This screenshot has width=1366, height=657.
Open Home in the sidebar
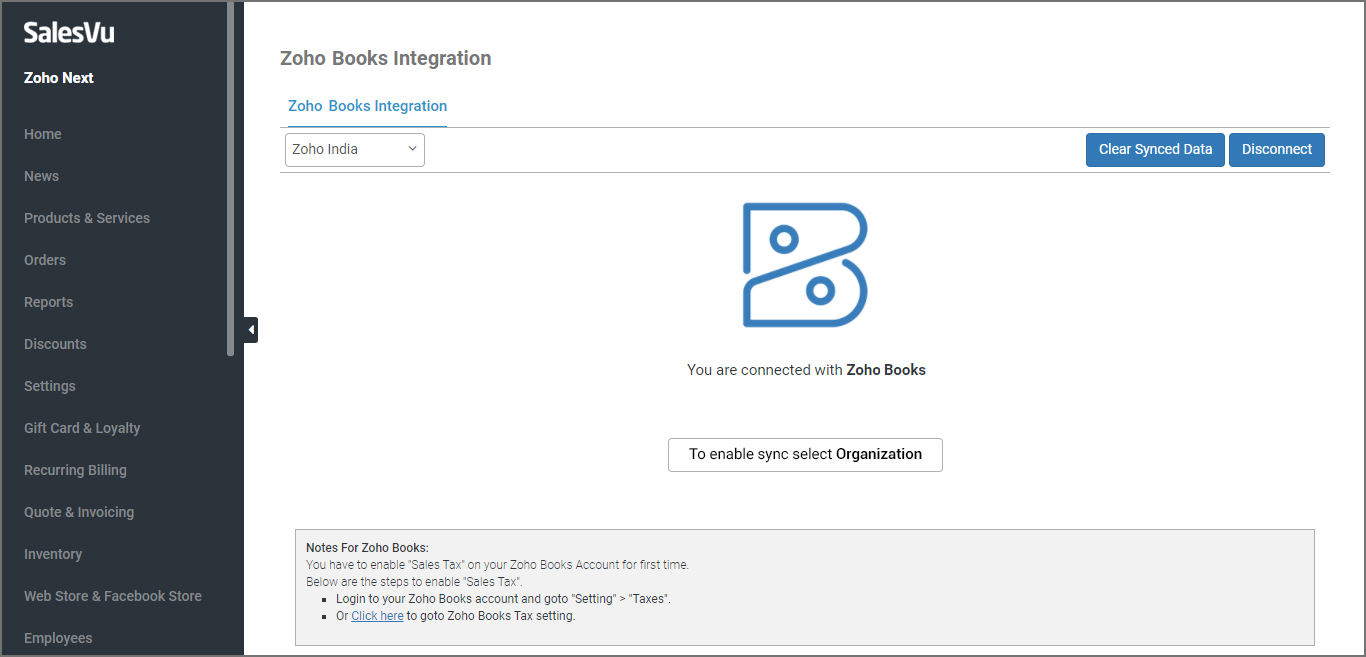(x=43, y=134)
